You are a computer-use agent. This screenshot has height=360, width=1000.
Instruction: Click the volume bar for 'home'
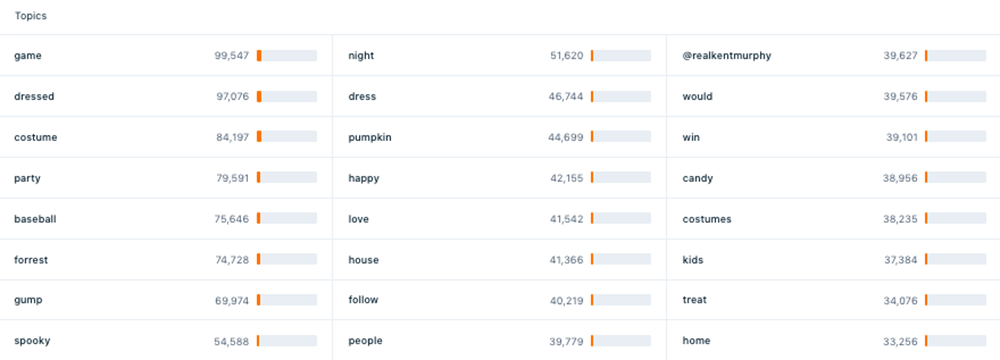(x=955, y=341)
